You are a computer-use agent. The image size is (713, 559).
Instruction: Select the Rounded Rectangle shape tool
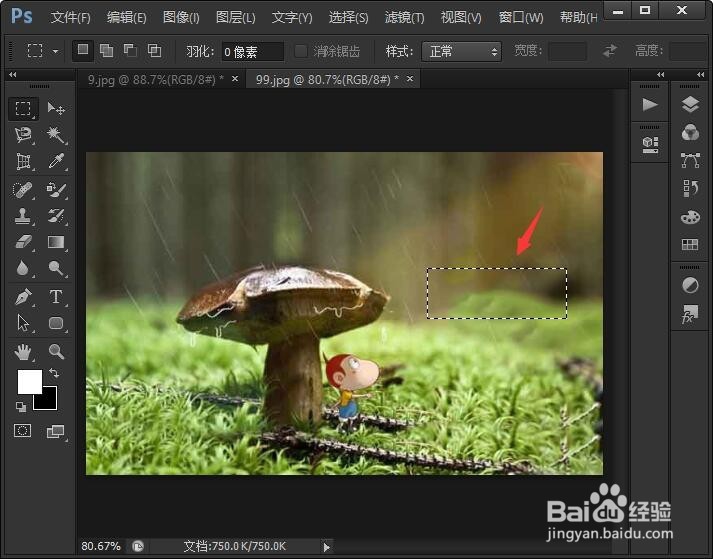pyautogui.click(x=56, y=323)
